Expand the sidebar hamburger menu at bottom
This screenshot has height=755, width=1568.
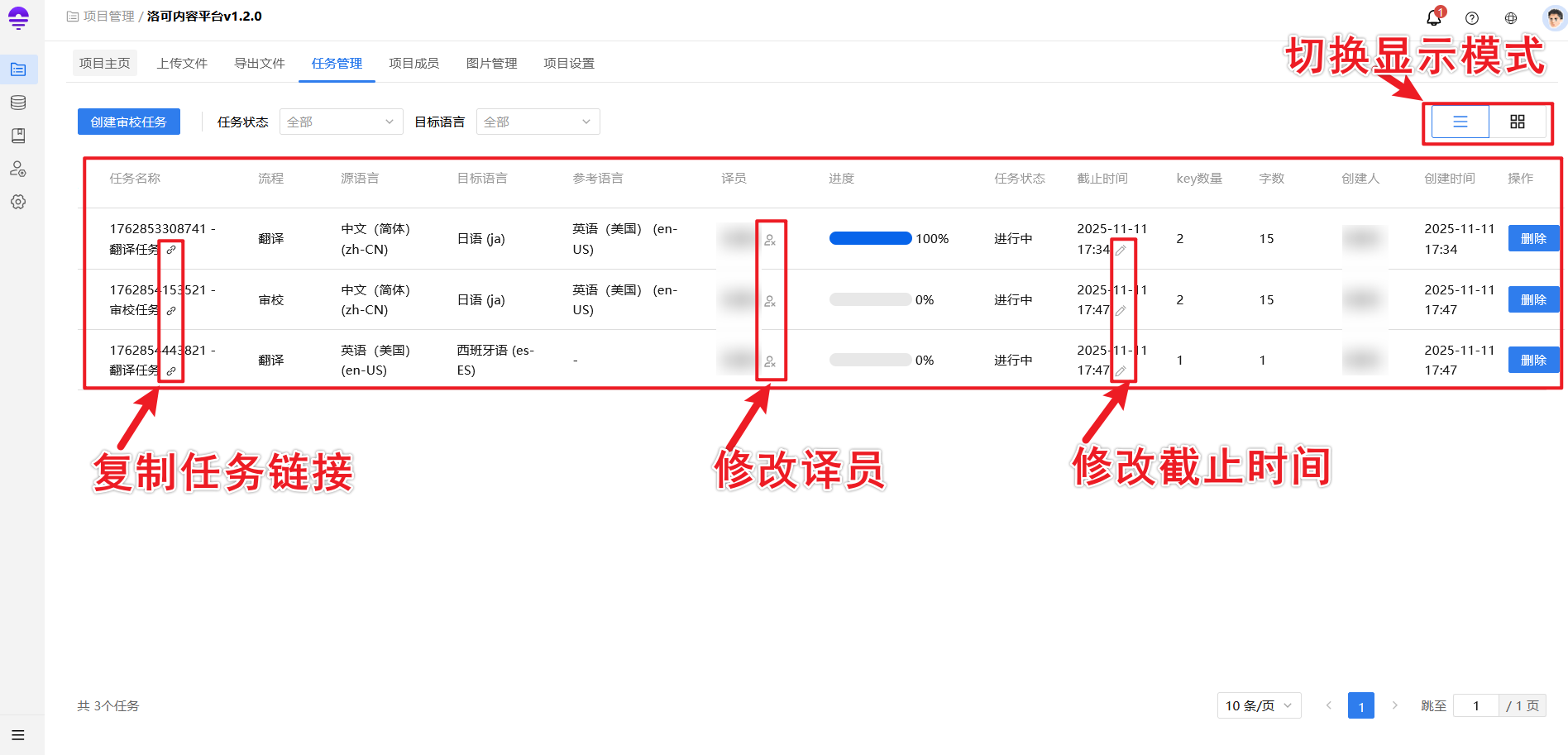18,735
